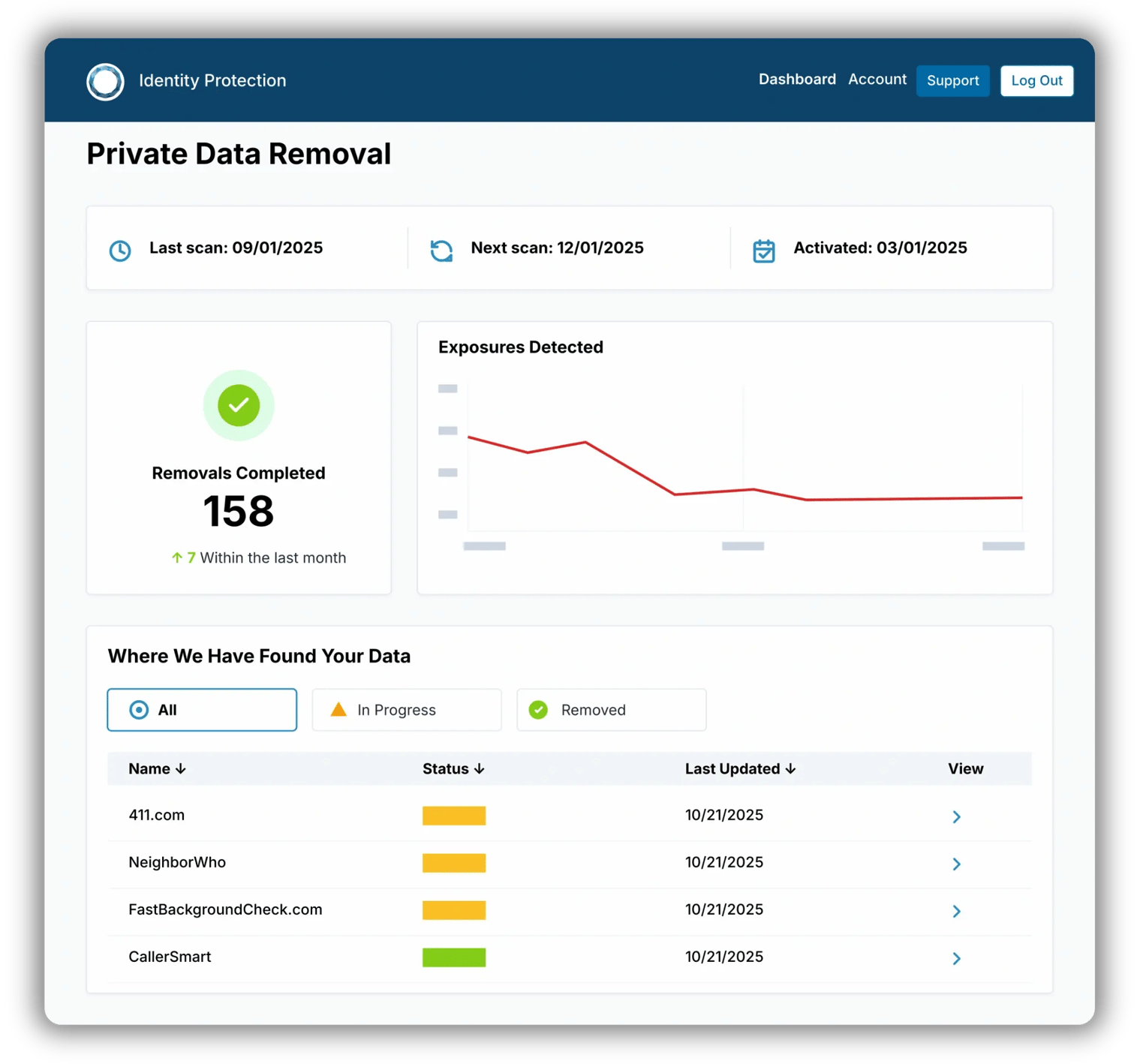
Task: Click the clock icon beside Last scan
Action: [x=120, y=250]
